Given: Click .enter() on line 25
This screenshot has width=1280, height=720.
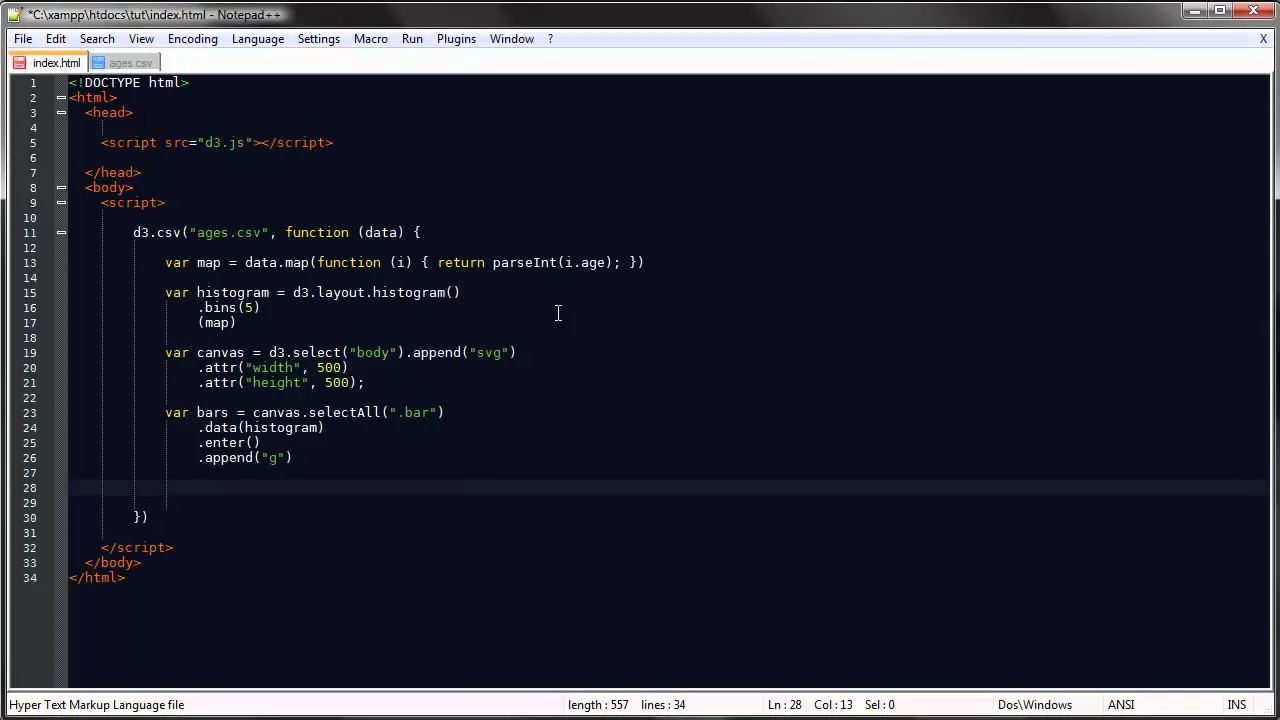Looking at the screenshot, I should (229, 442).
